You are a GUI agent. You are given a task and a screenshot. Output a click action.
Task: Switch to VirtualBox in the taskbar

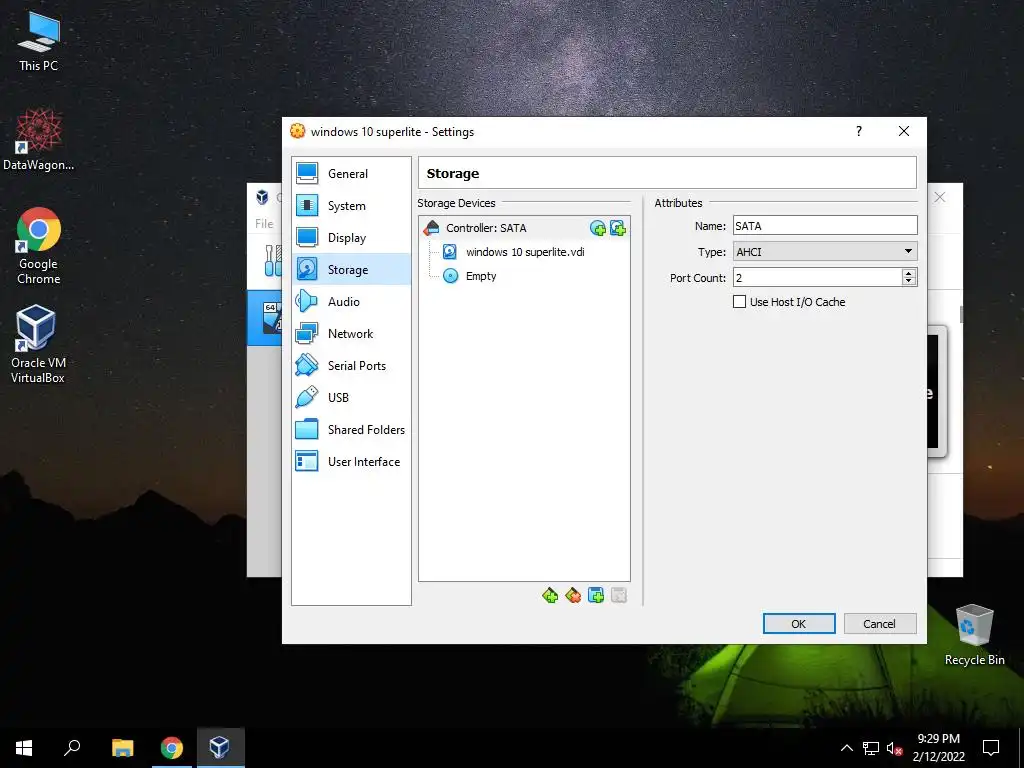tap(220, 748)
